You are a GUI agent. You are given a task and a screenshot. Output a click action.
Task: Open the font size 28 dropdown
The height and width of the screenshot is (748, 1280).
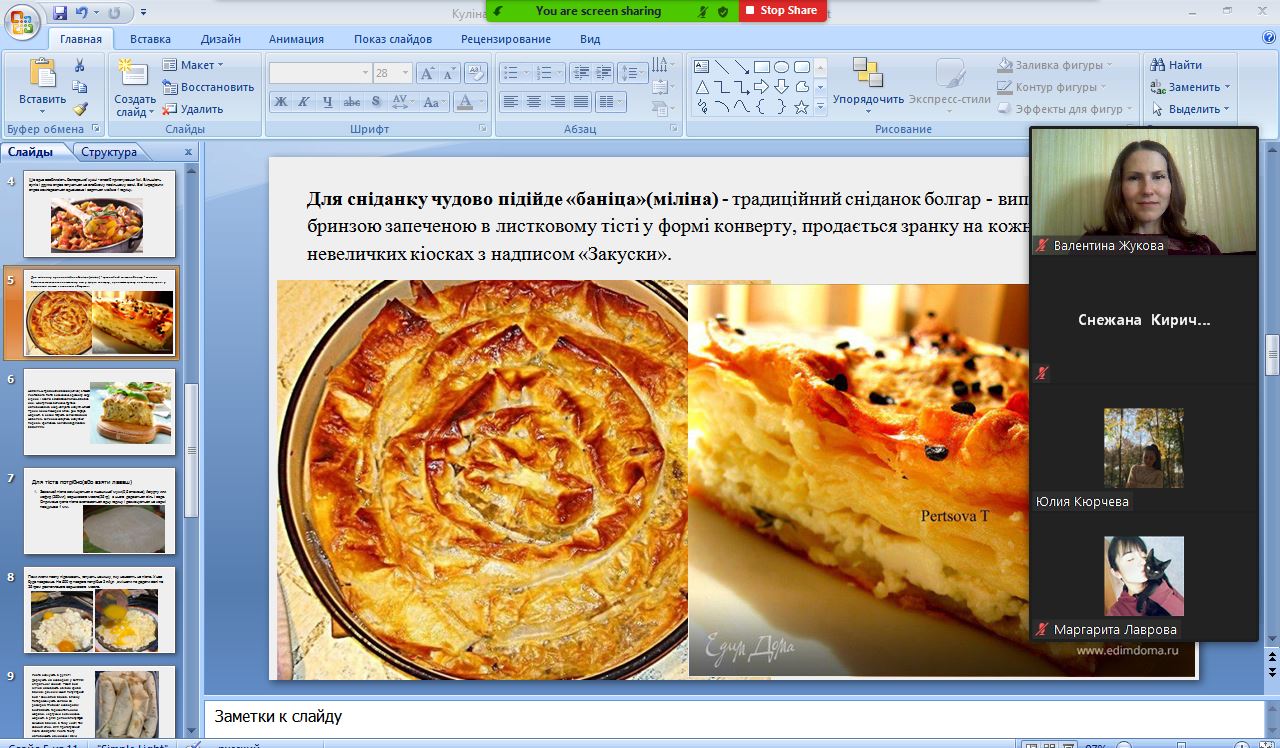pyautogui.click(x=406, y=73)
